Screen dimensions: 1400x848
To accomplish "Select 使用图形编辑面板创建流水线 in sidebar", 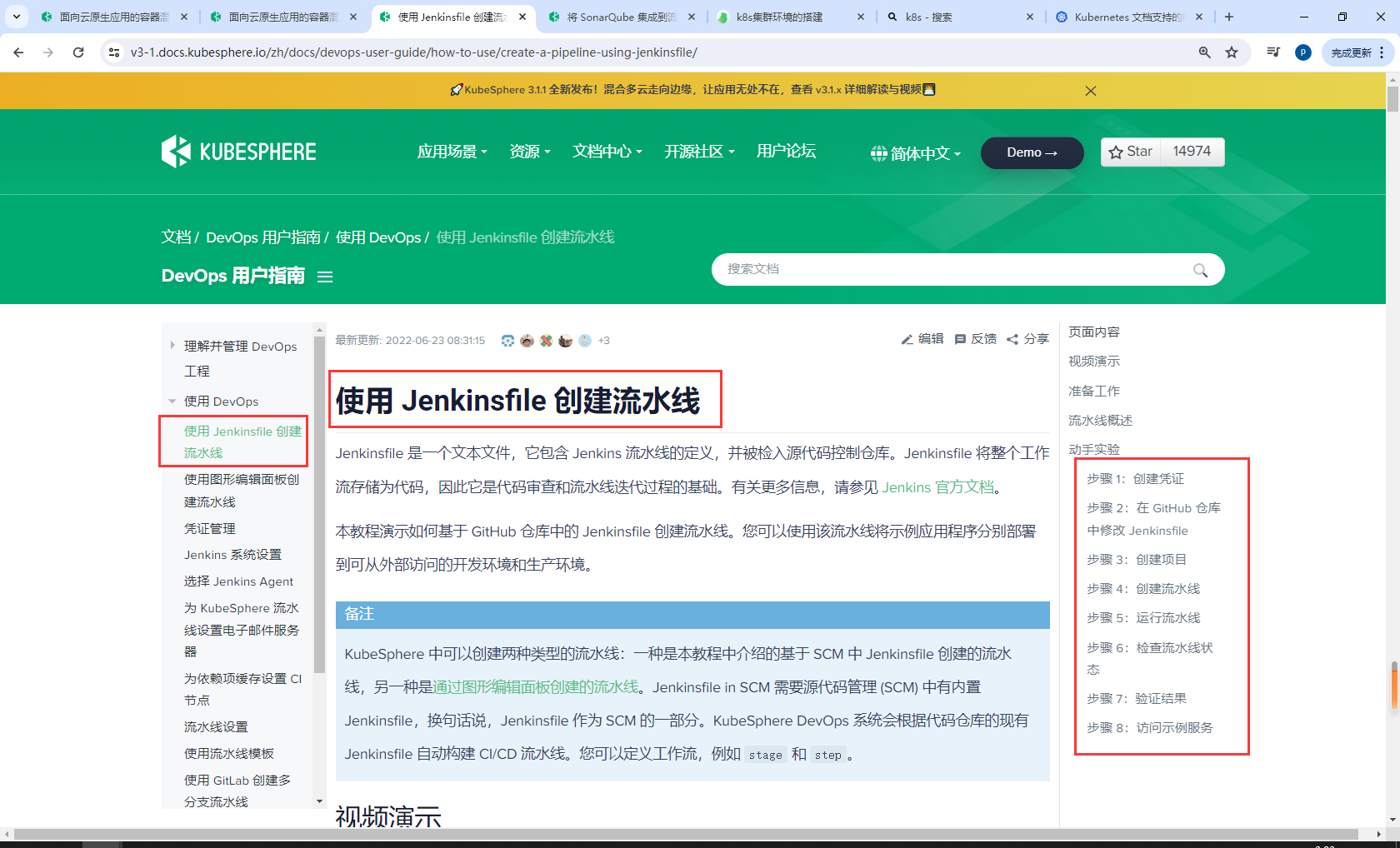I will [x=242, y=491].
